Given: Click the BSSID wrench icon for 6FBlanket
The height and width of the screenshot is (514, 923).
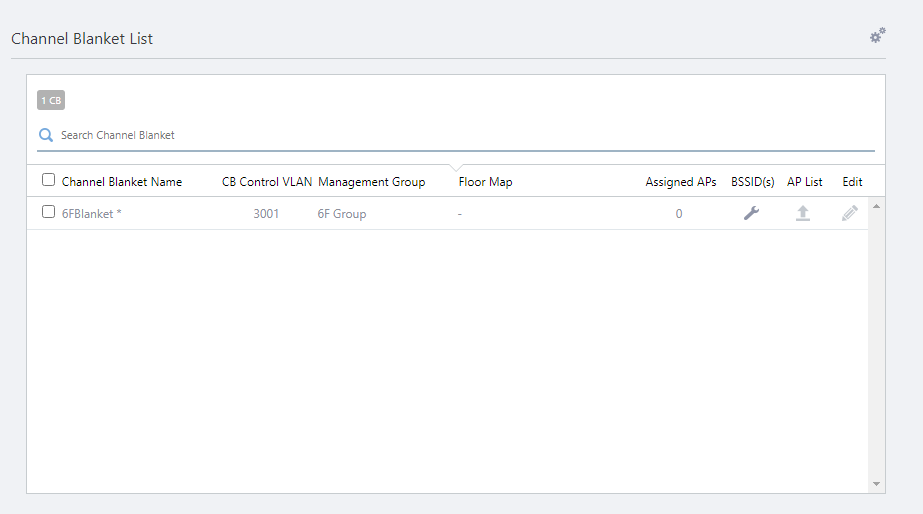Looking at the screenshot, I should 752,213.
